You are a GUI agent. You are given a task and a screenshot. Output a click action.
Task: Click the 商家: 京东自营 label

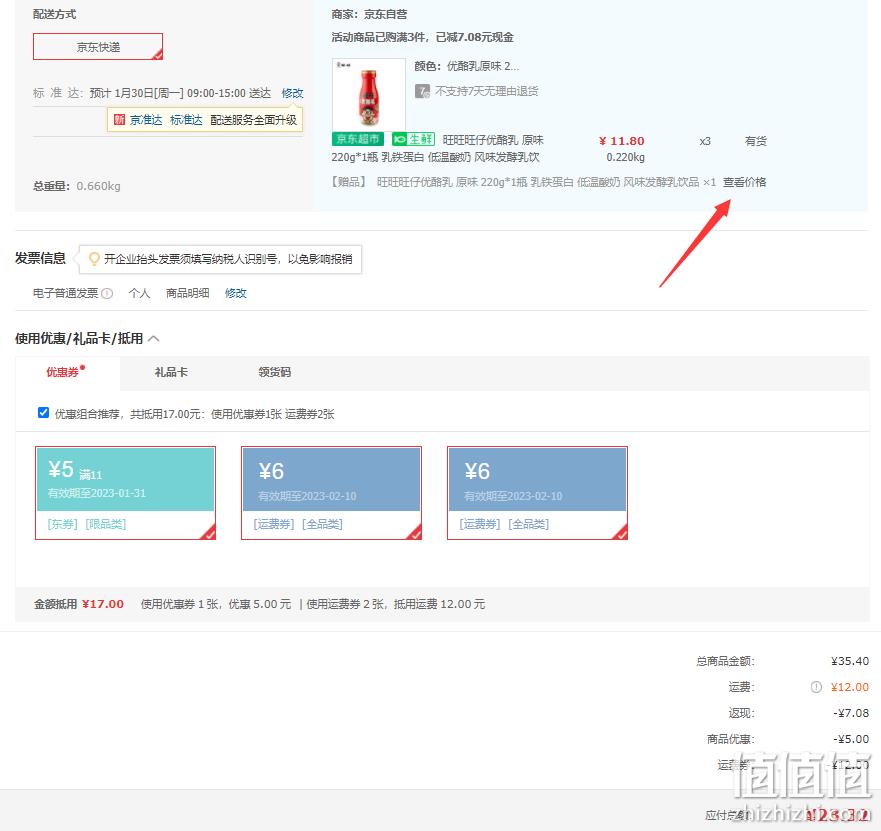click(369, 14)
